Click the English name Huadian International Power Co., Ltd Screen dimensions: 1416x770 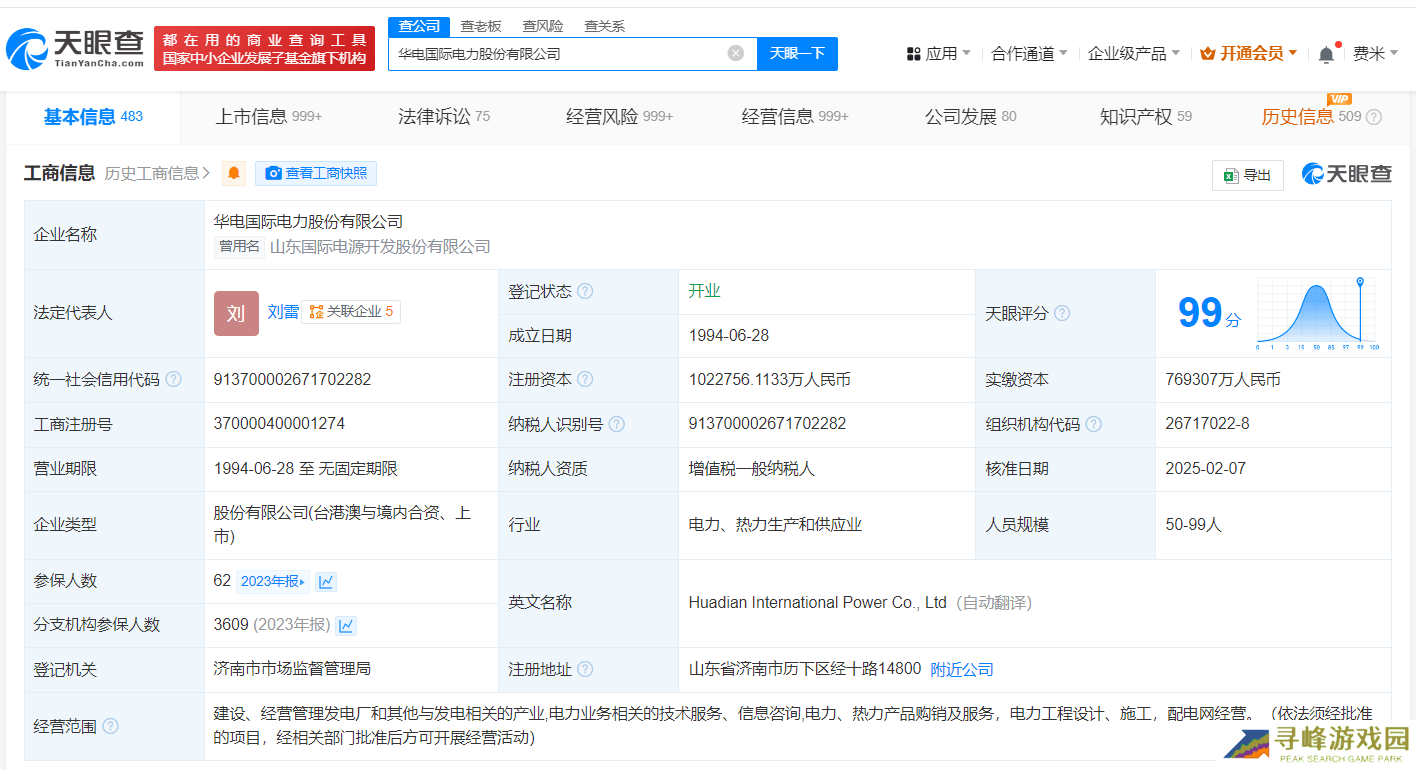point(817,602)
